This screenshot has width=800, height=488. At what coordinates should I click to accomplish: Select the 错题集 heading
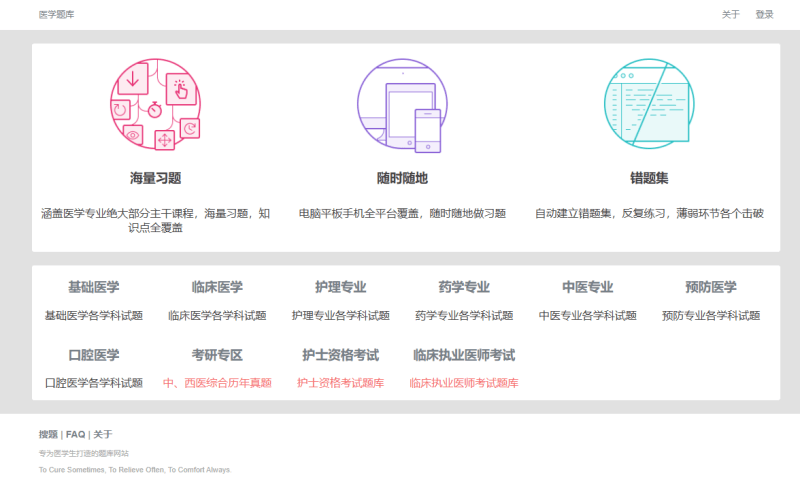point(649,178)
